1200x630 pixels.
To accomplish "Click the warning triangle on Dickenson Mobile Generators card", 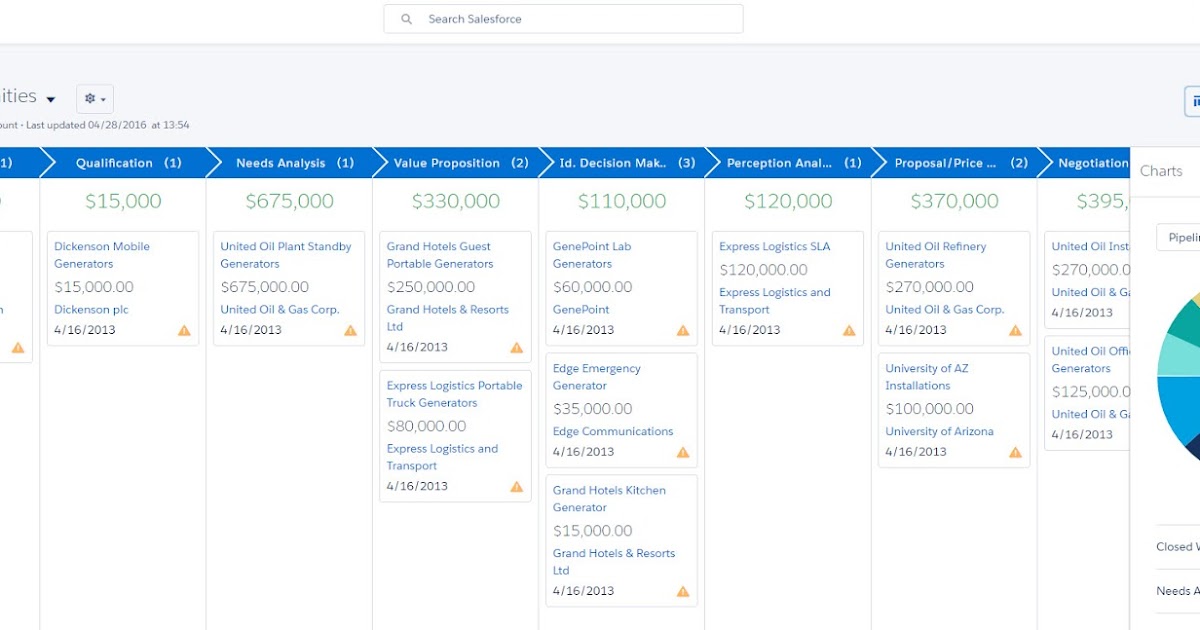I will (185, 330).
